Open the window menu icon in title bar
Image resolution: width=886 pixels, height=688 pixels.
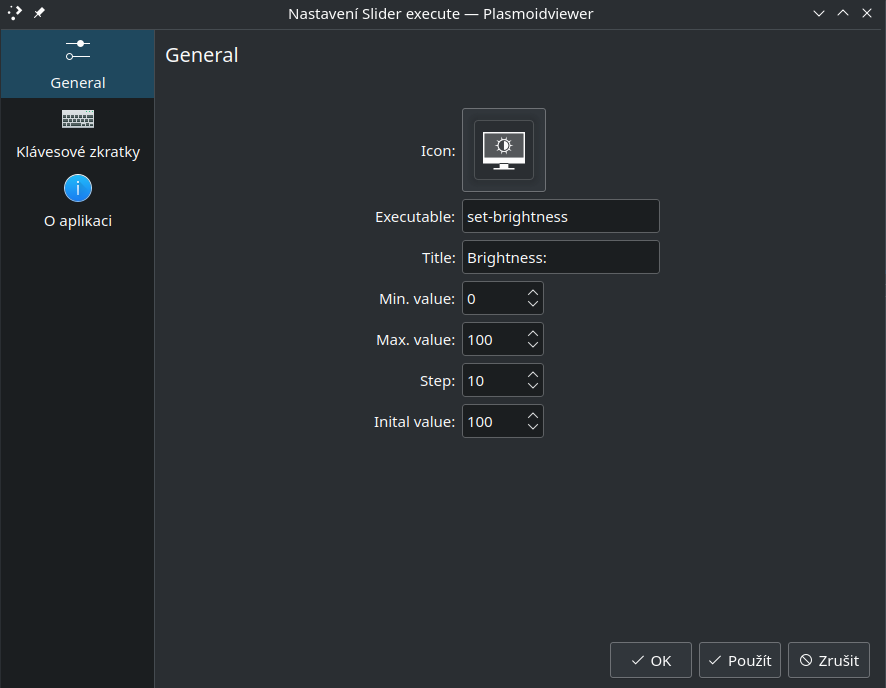point(15,12)
